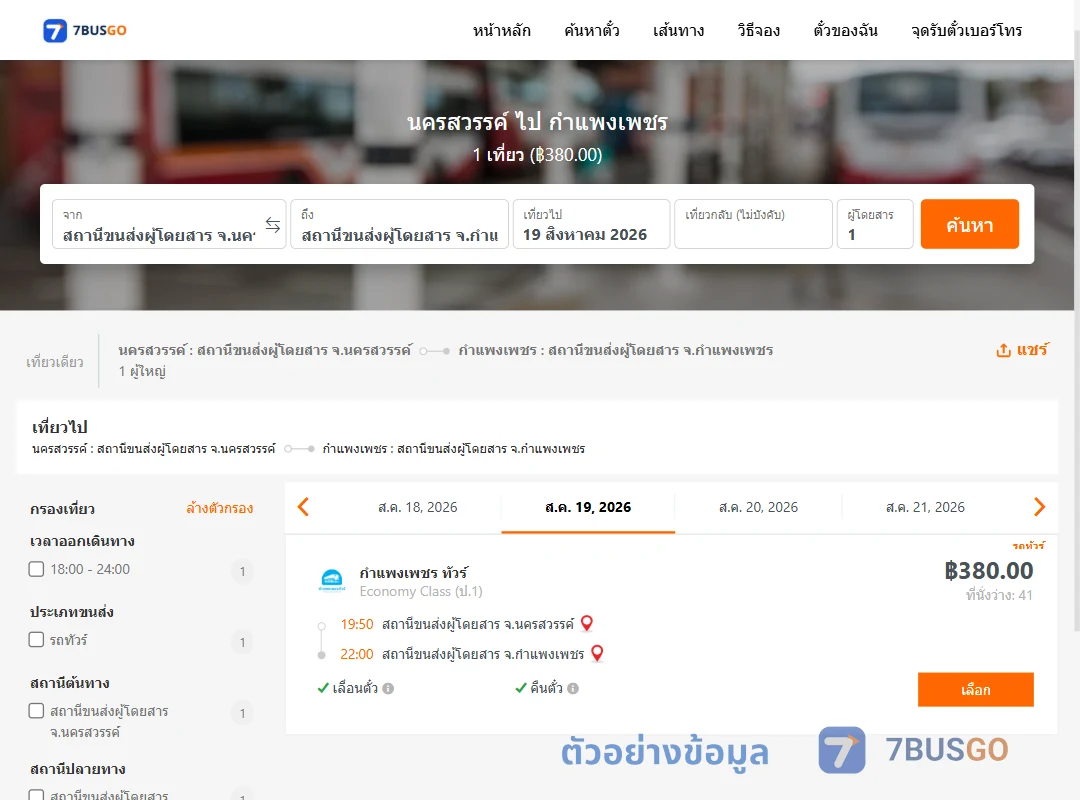Click the orange ค้นหา search button
The width and height of the screenshot is (1080, 800).
coord(969,224)
